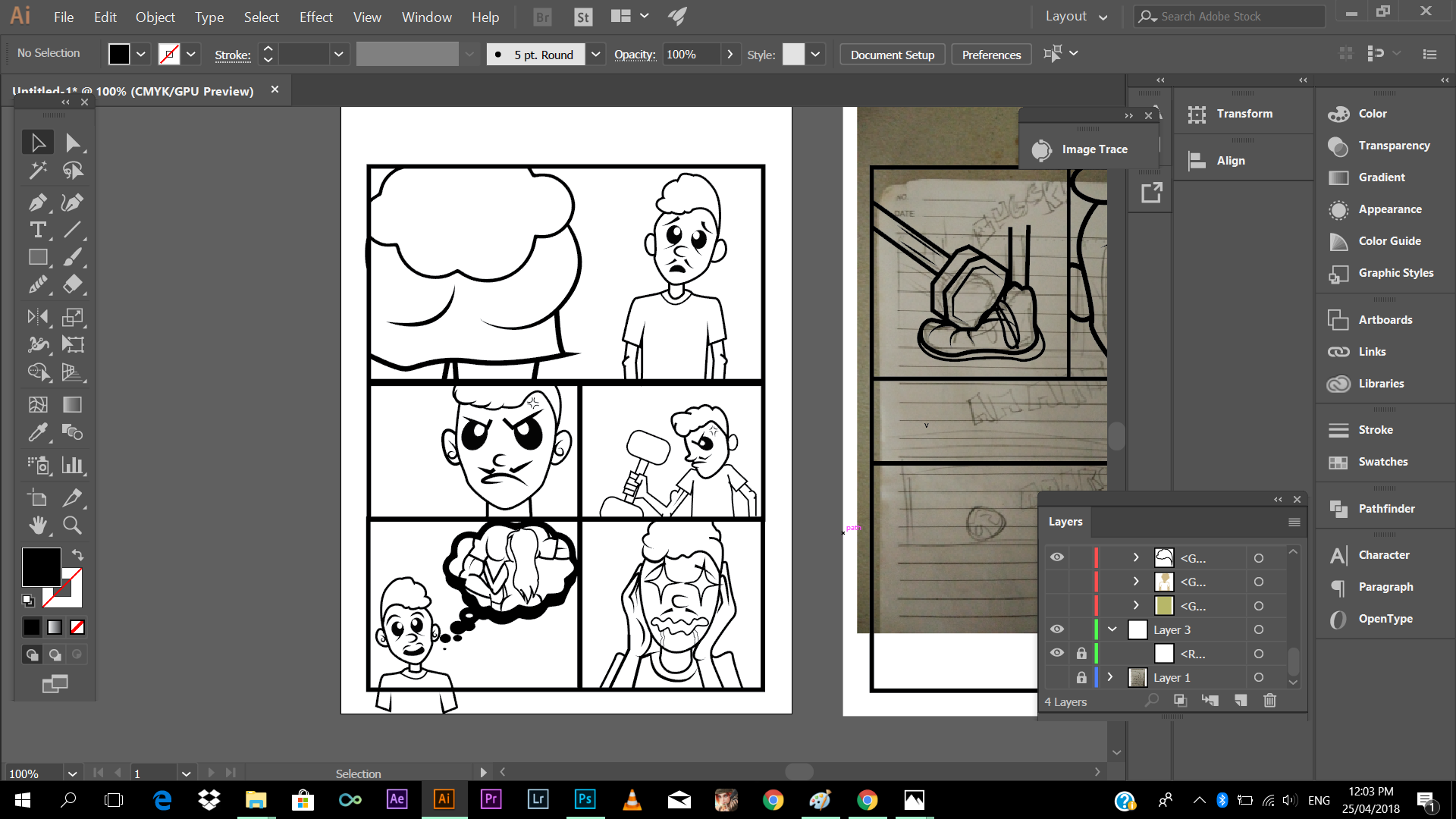
Task: Select the Shape Builder tool
Action: pyautogui.click(x=38, y=372)
